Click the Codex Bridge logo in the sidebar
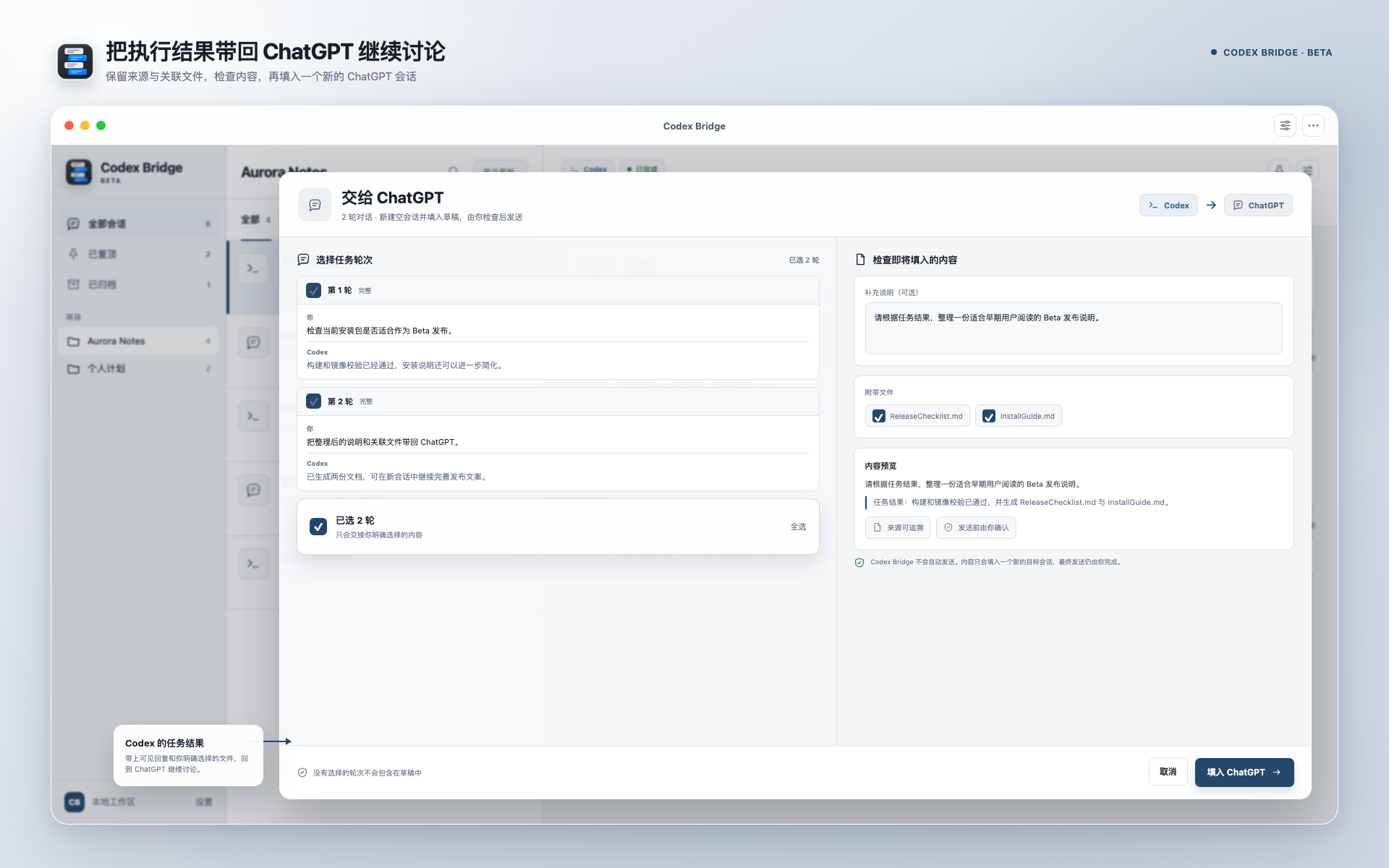The width and height of the screenshot is (1389, 868). [79, 172]
